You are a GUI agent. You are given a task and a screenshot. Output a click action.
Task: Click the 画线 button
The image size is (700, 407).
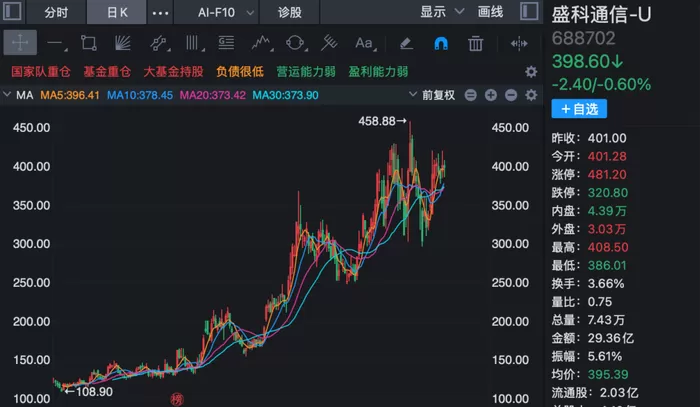point(490,12)
